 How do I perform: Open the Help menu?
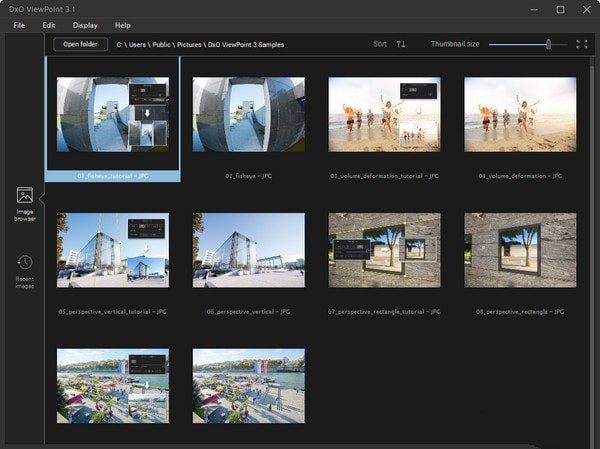click(x=122, y=25)
